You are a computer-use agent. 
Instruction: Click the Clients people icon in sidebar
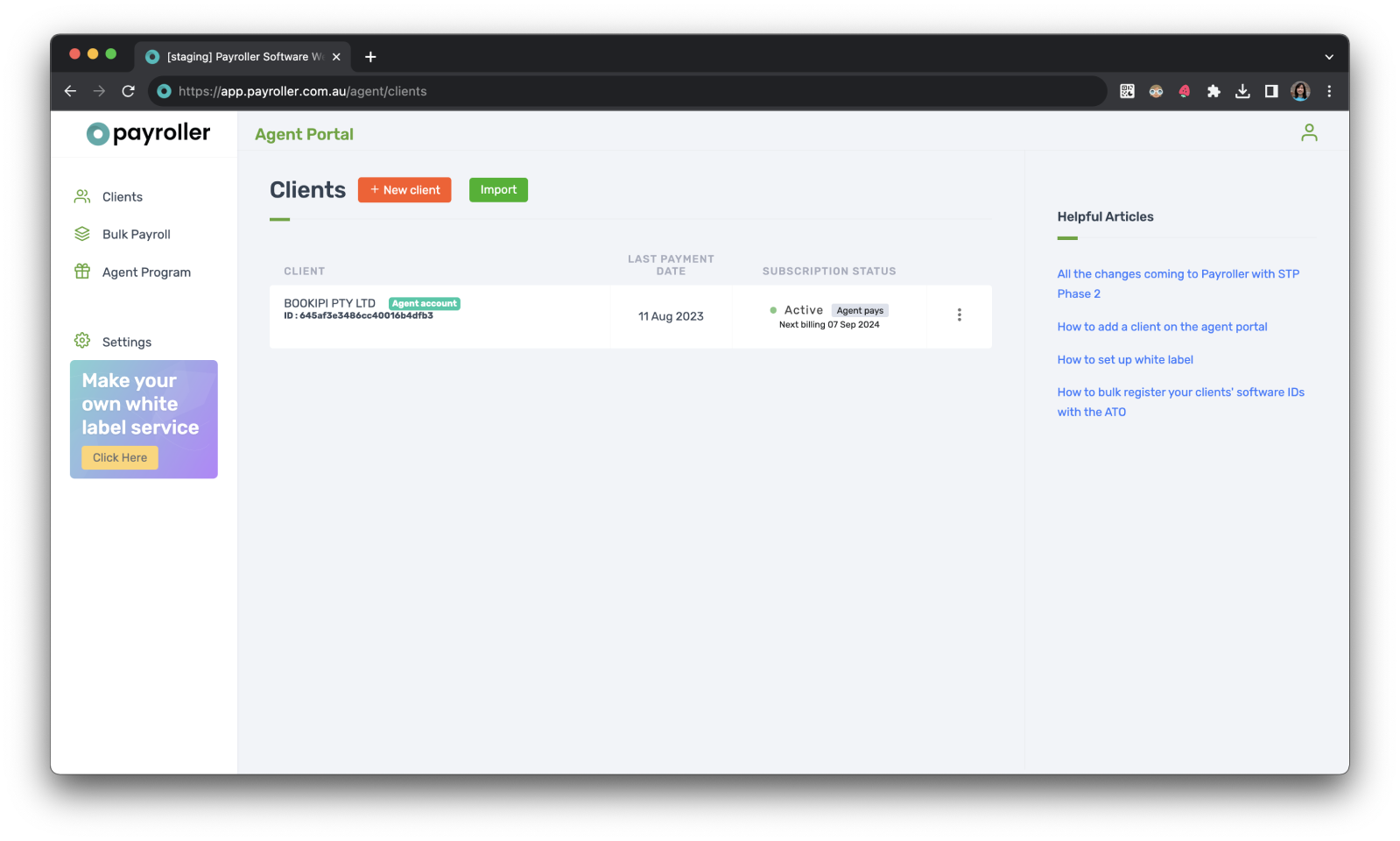[x=82, y=197]
